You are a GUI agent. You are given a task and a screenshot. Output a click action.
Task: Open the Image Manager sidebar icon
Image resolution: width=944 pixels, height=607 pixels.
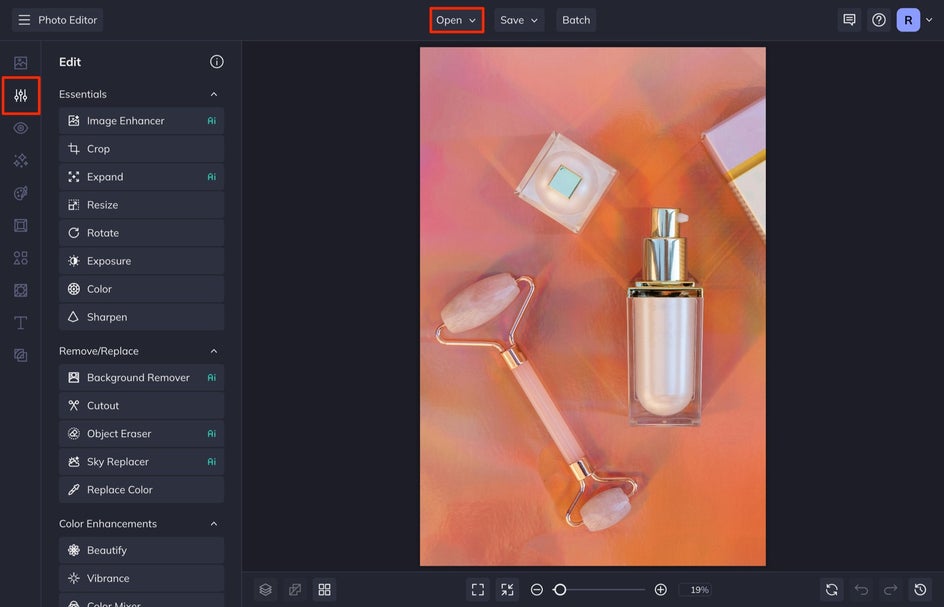coord(20,63)
